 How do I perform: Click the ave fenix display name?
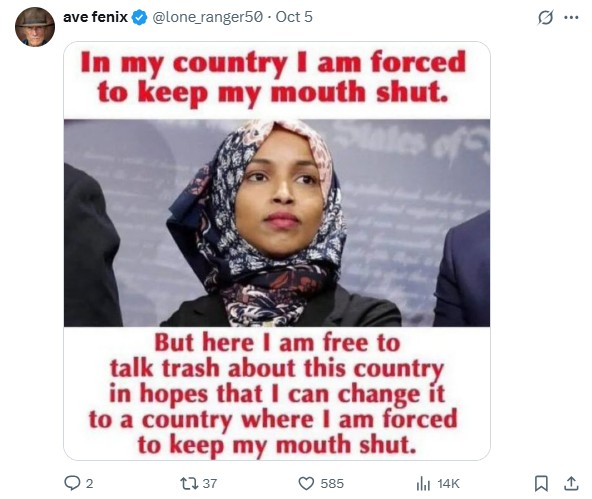click(95, 17)
